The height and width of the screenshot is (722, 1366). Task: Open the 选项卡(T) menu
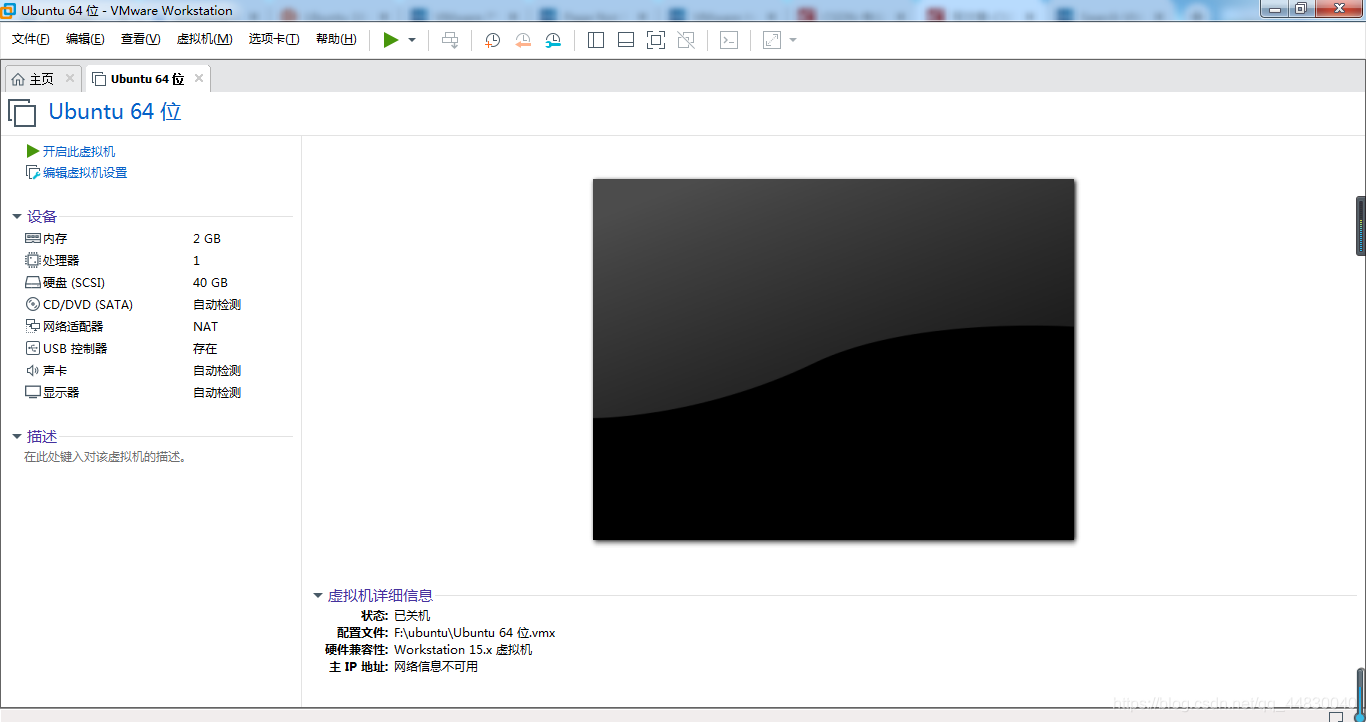274,39
